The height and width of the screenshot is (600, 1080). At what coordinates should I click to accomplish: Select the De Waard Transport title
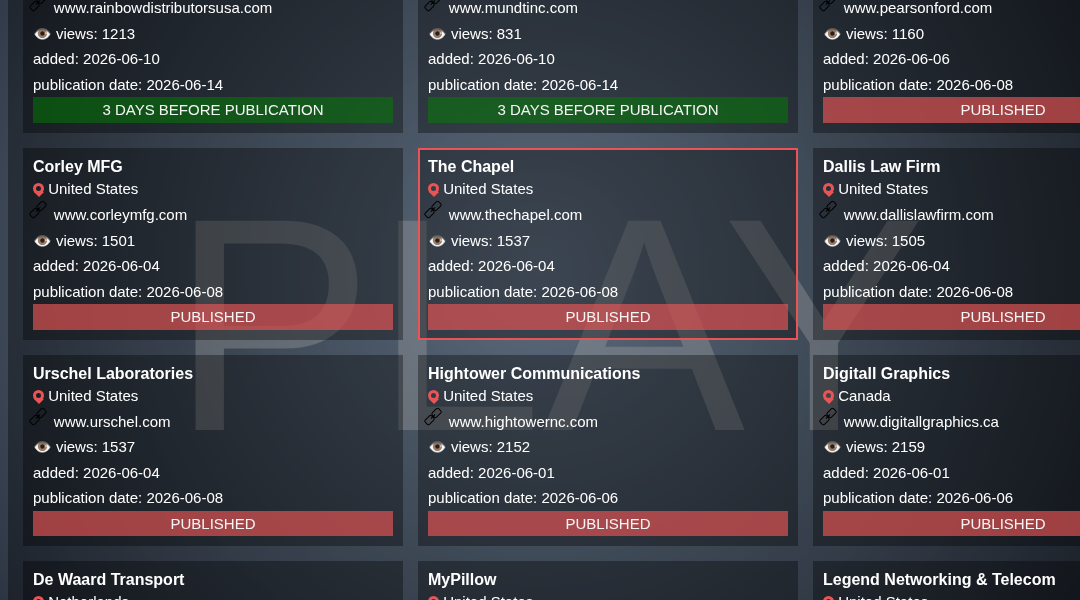pyautogui.click(x=109, y=579)
